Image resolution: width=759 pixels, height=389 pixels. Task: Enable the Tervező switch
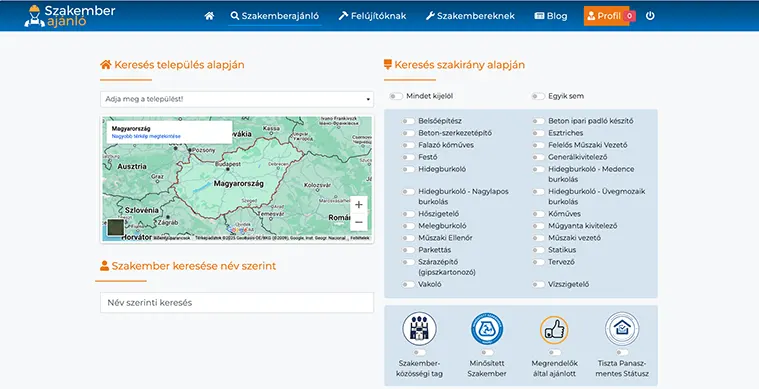click(538, 262)
